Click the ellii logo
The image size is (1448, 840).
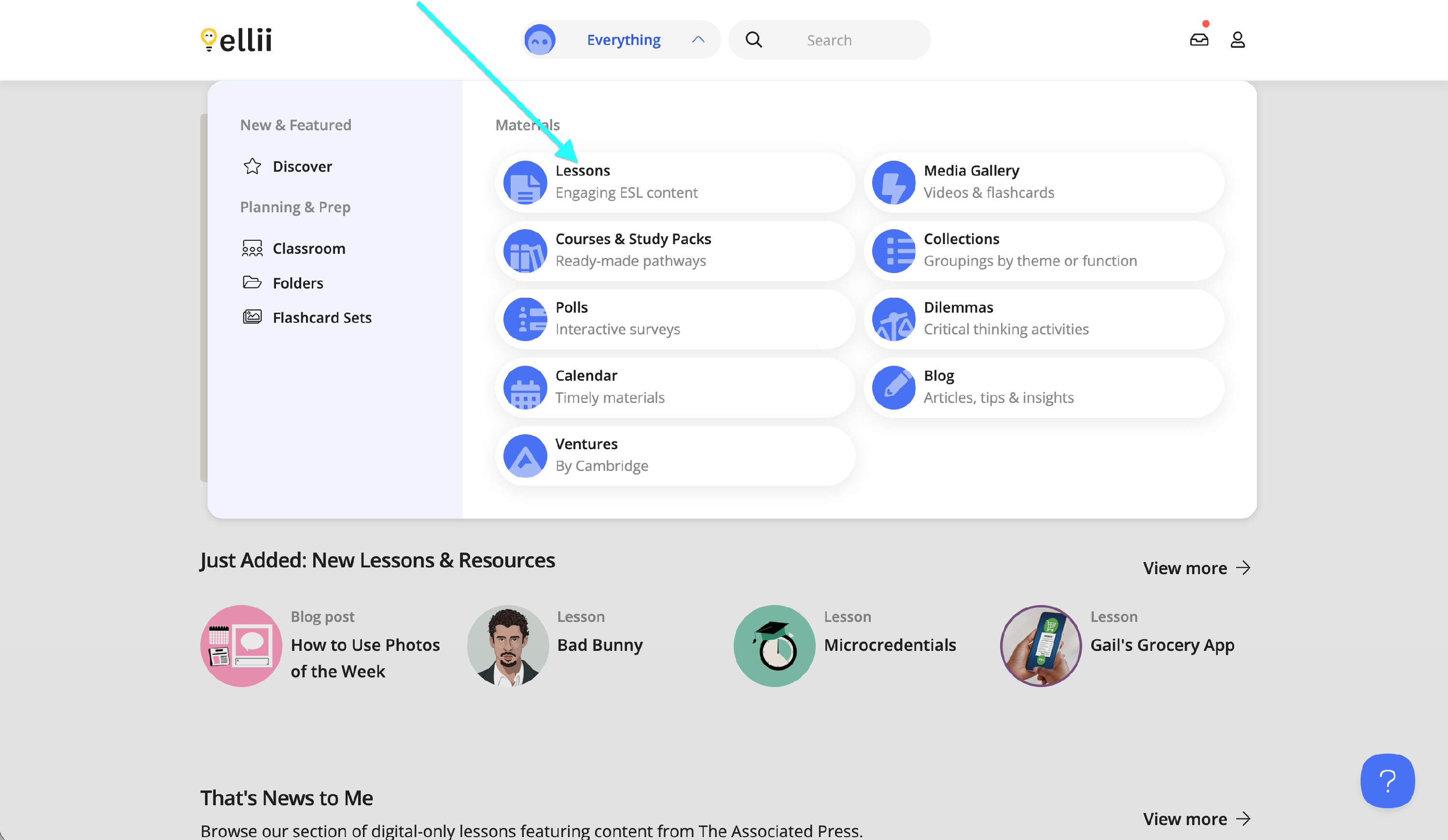[236, 40]
